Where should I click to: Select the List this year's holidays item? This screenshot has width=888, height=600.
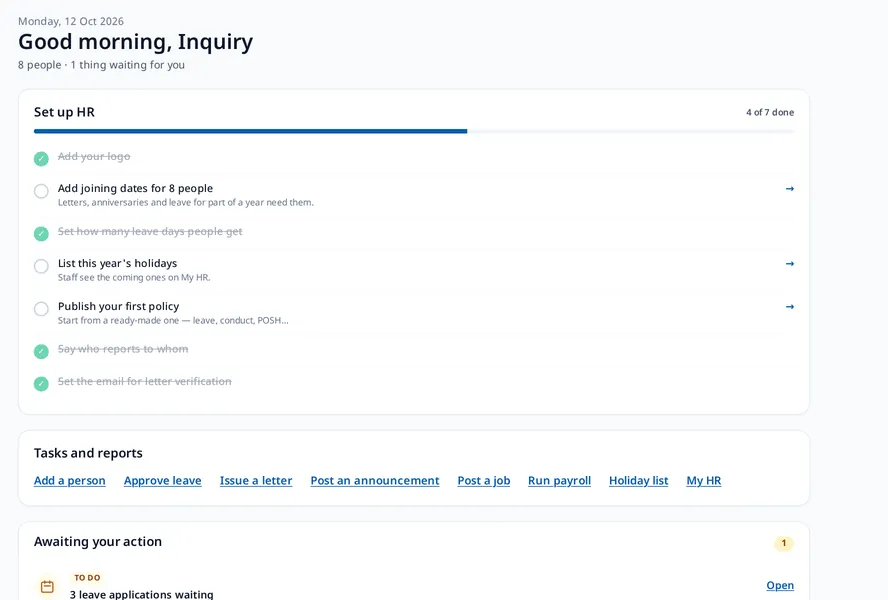click(414, 269)
